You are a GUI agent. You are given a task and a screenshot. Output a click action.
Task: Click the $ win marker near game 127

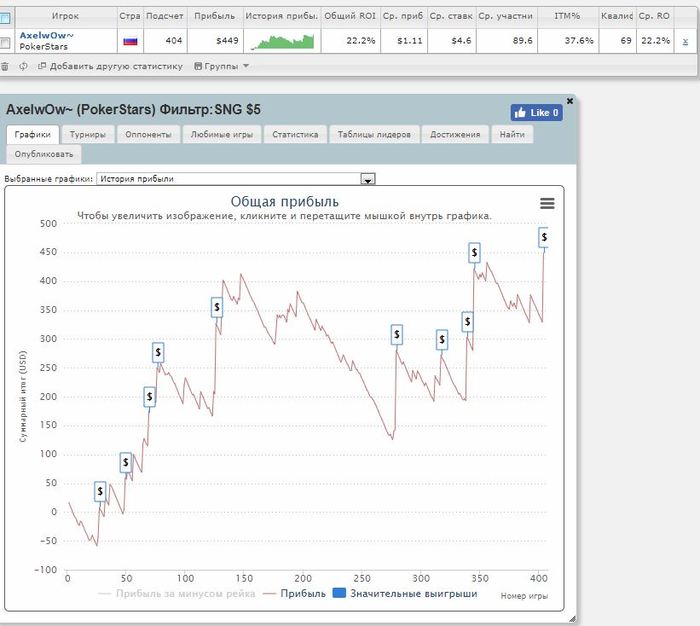point(217,307)
